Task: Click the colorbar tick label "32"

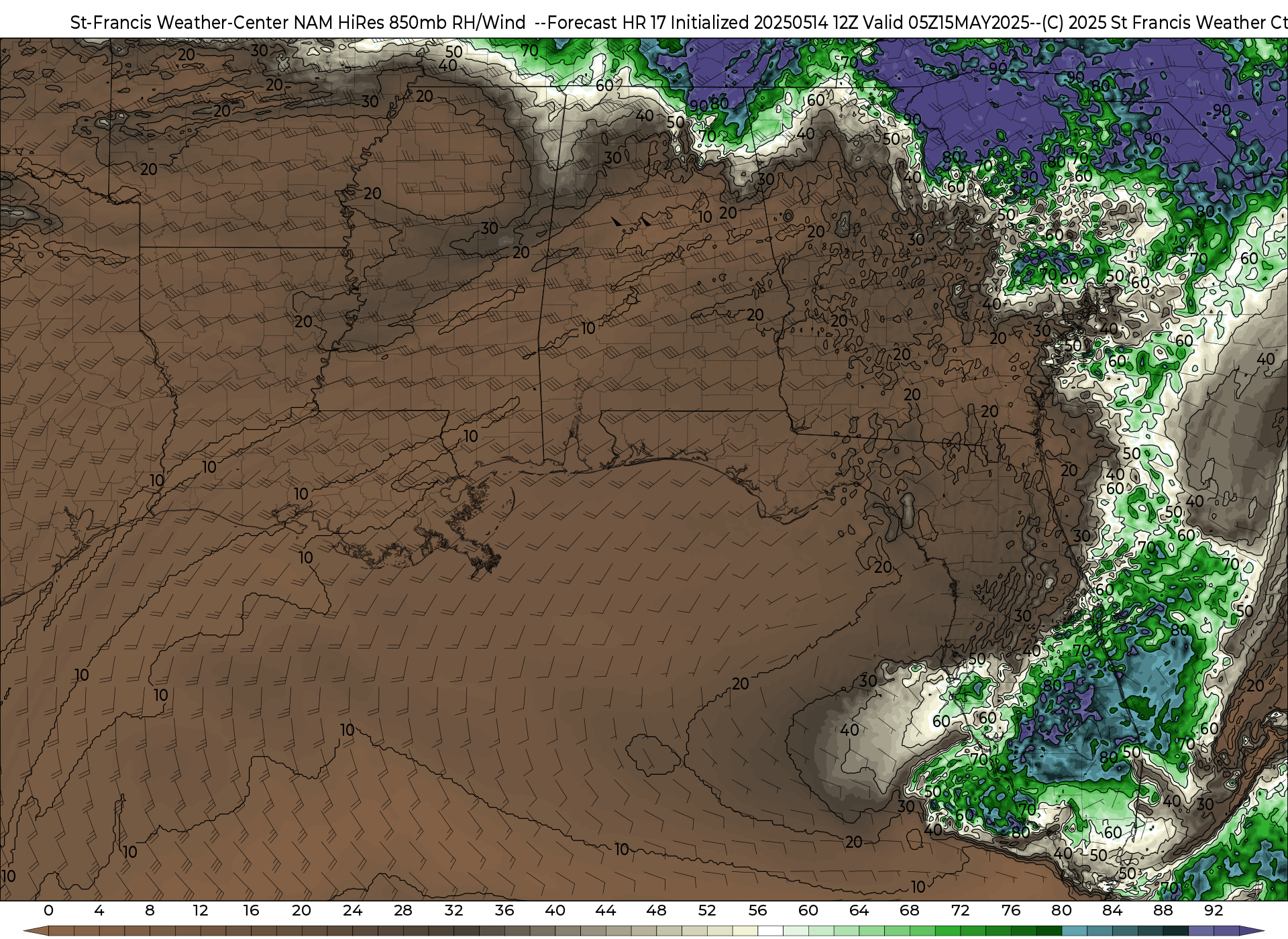Action: pyautogui.click(x=453, y=911)
